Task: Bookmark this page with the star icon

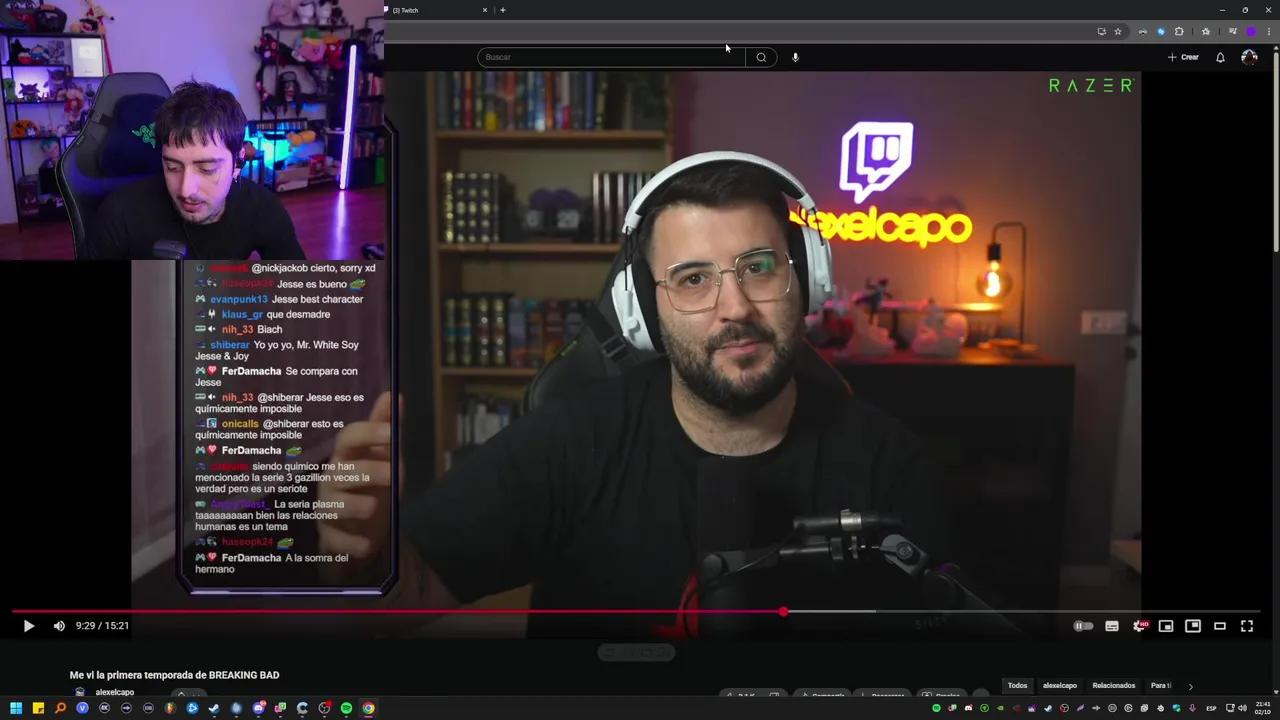Action: tap(1118, 31)
